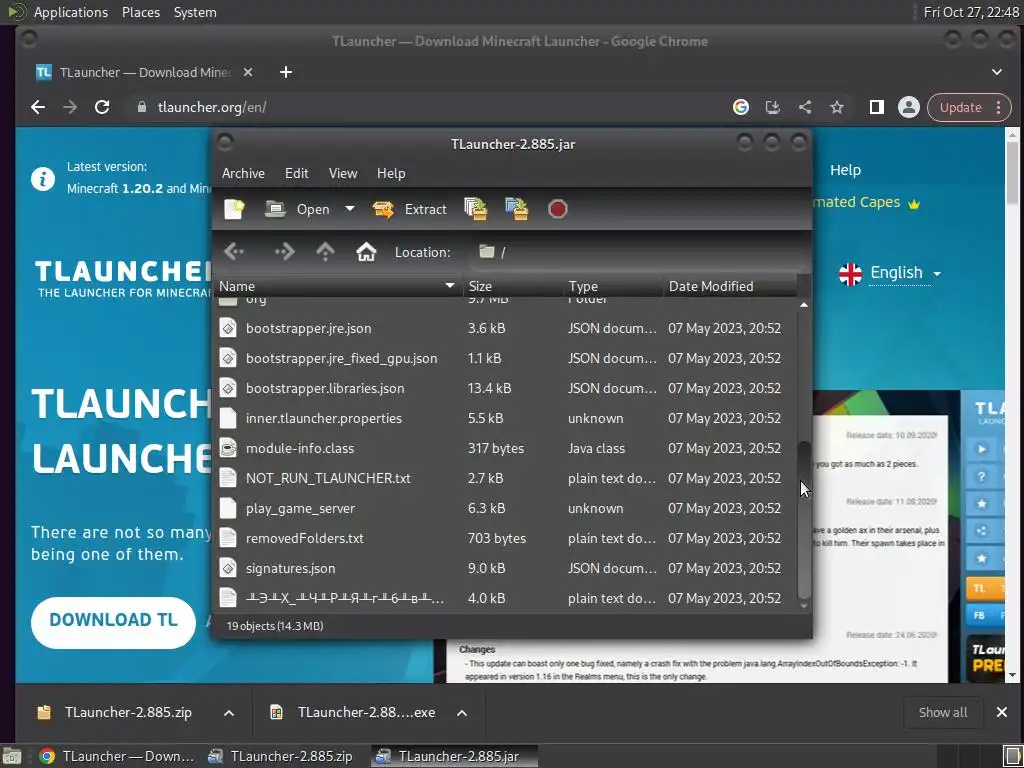The image size is (1024, 768).
Task: Click the DOWNLOAD TL button on the page
Action: pos(113,620)
